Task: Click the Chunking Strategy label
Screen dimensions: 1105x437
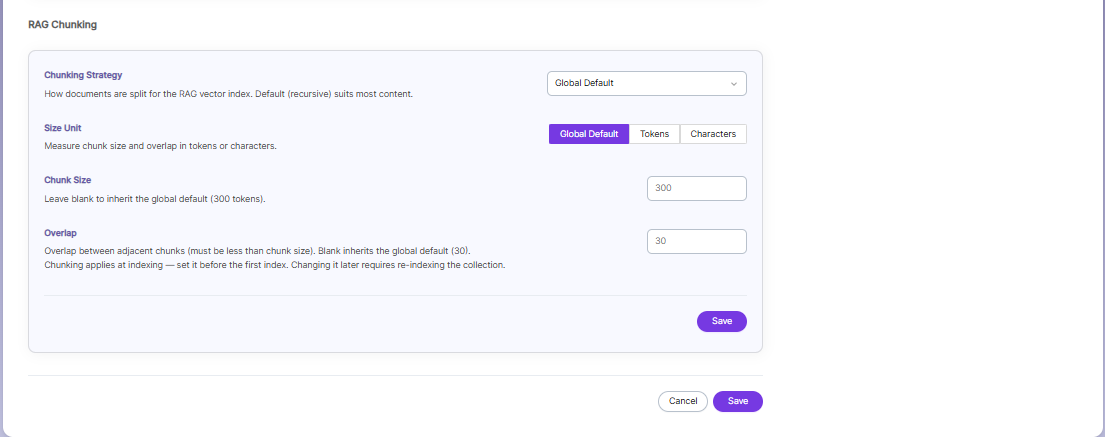Action: click(83, 75)
